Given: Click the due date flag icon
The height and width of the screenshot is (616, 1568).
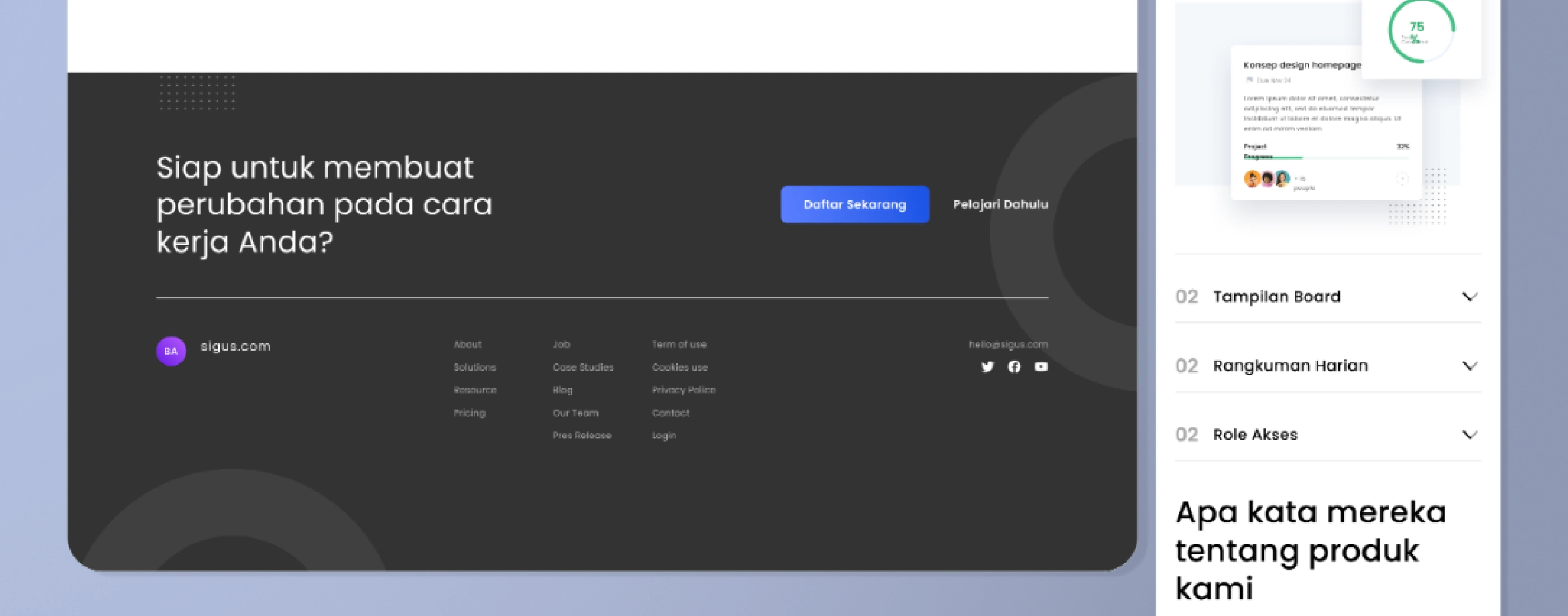Looking at the screenshot, I should [1249, 80].
